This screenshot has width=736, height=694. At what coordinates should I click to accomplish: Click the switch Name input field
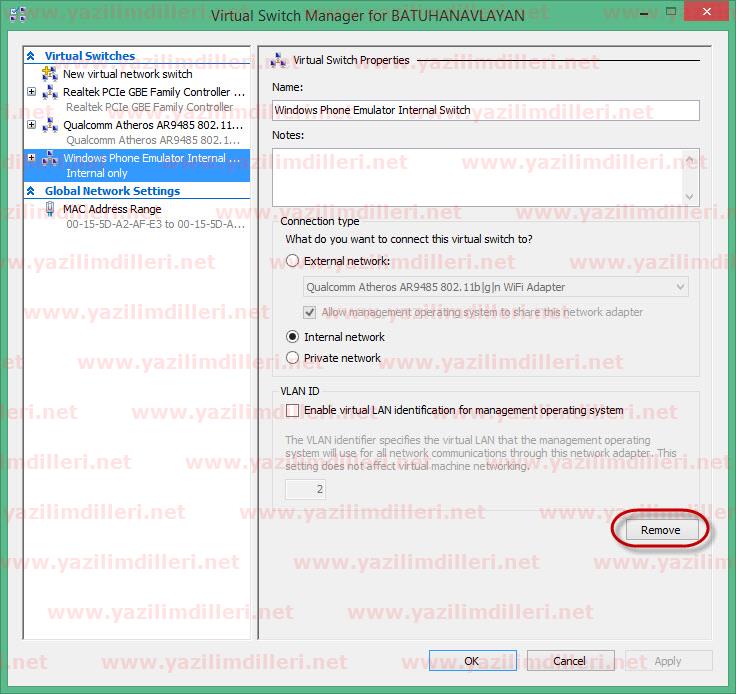486,110
